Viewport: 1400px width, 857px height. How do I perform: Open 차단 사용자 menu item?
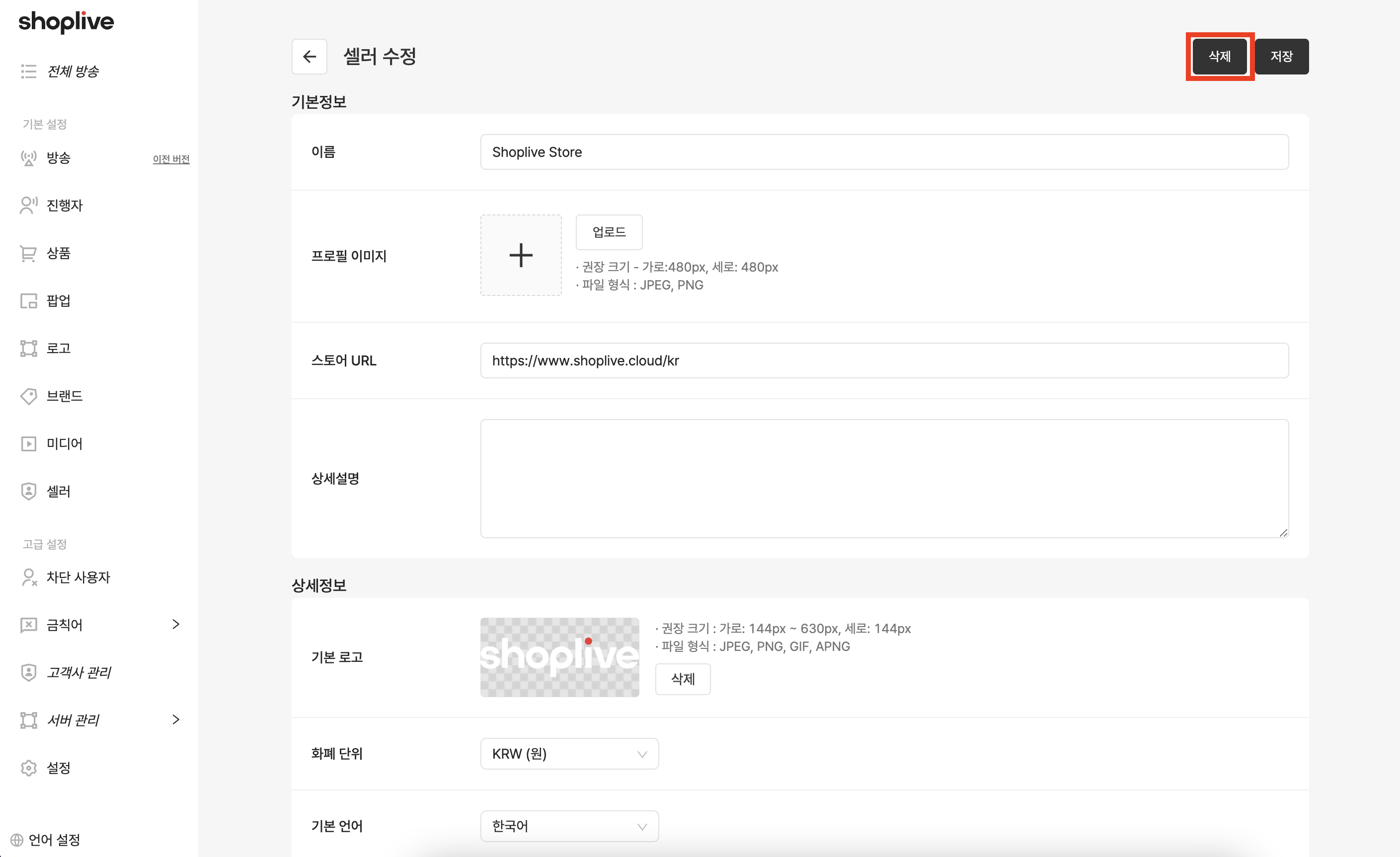tap(78, 577)
